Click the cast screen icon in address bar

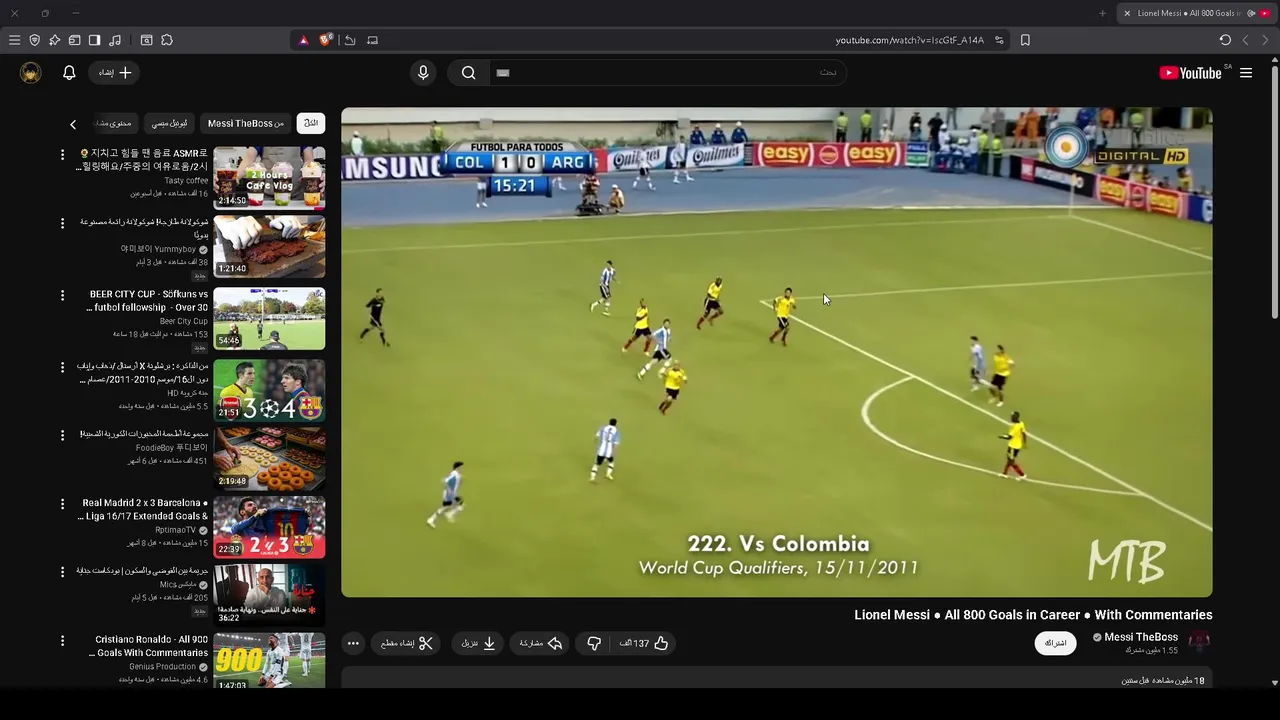[x=372, y=40]
